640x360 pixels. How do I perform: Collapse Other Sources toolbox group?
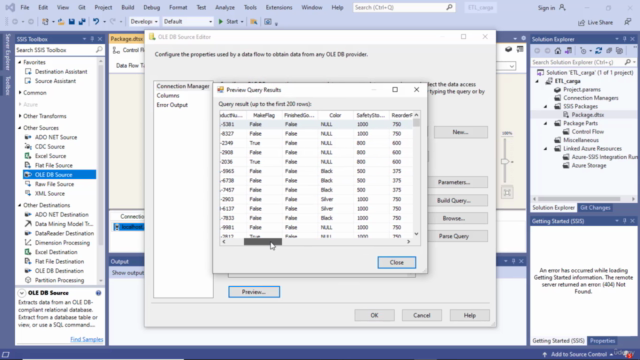20,128
